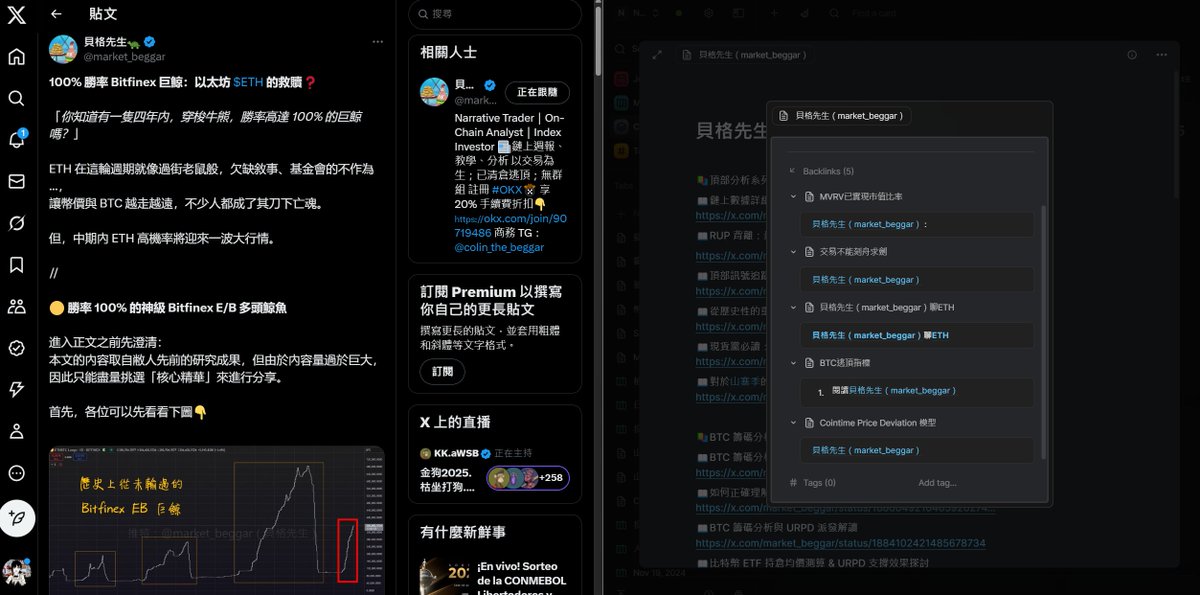Collapse the Cointime Price Deviation backlink
Image resolution: width=1200 pixels, height=595 pixels.
[x=793, y=423]
